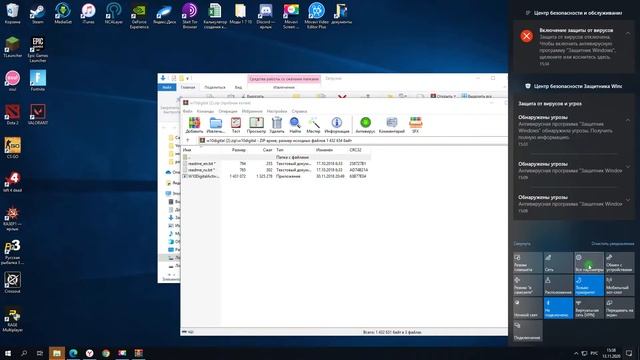Run the Тест archive test tool

236,125
